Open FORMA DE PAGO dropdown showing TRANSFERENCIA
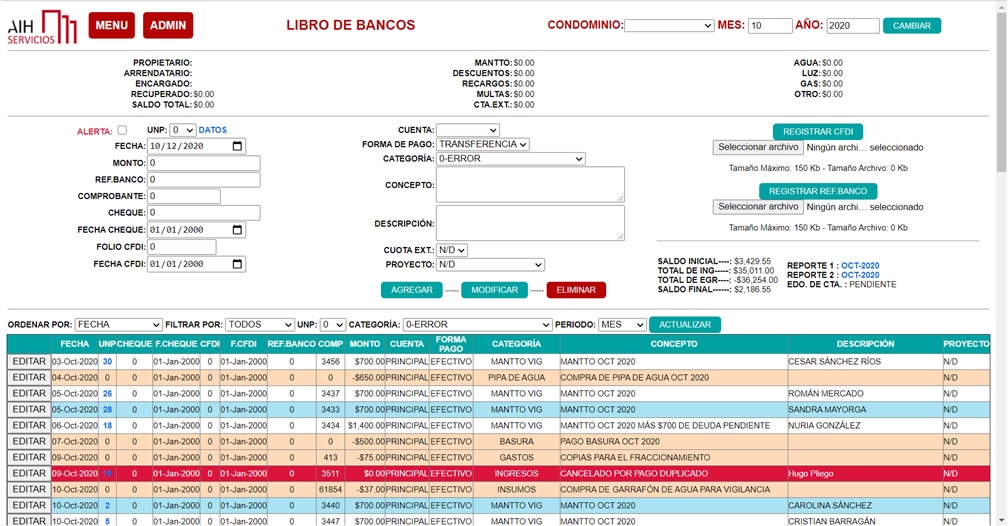Viewport: 1008px width, 526px height. (483, 144)
